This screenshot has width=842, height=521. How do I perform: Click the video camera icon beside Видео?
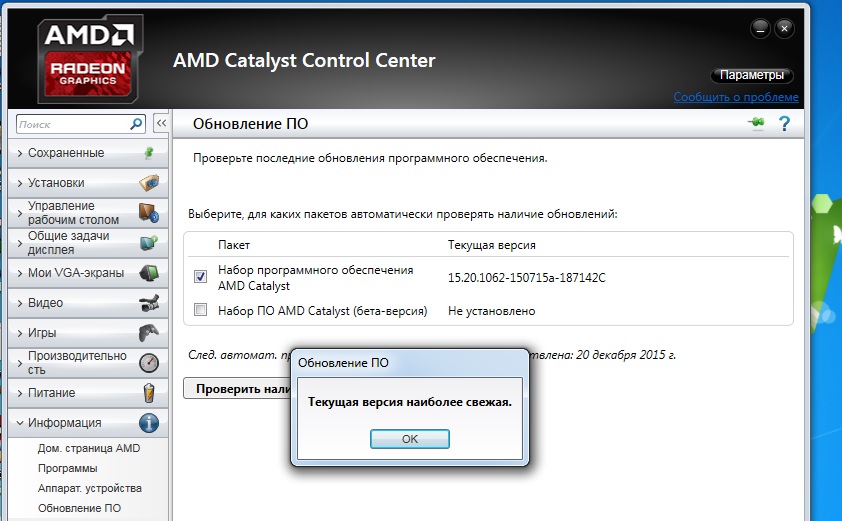point(149,303)
